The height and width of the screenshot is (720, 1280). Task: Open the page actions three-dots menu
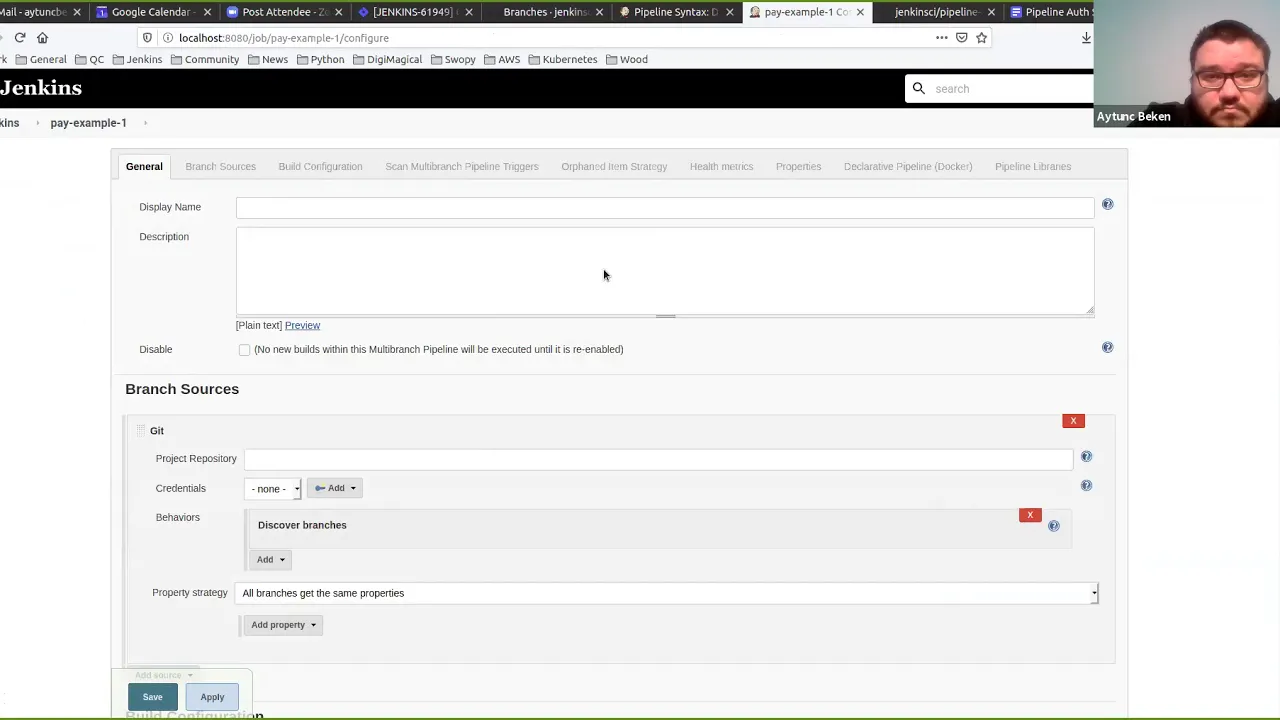[941, 38]
